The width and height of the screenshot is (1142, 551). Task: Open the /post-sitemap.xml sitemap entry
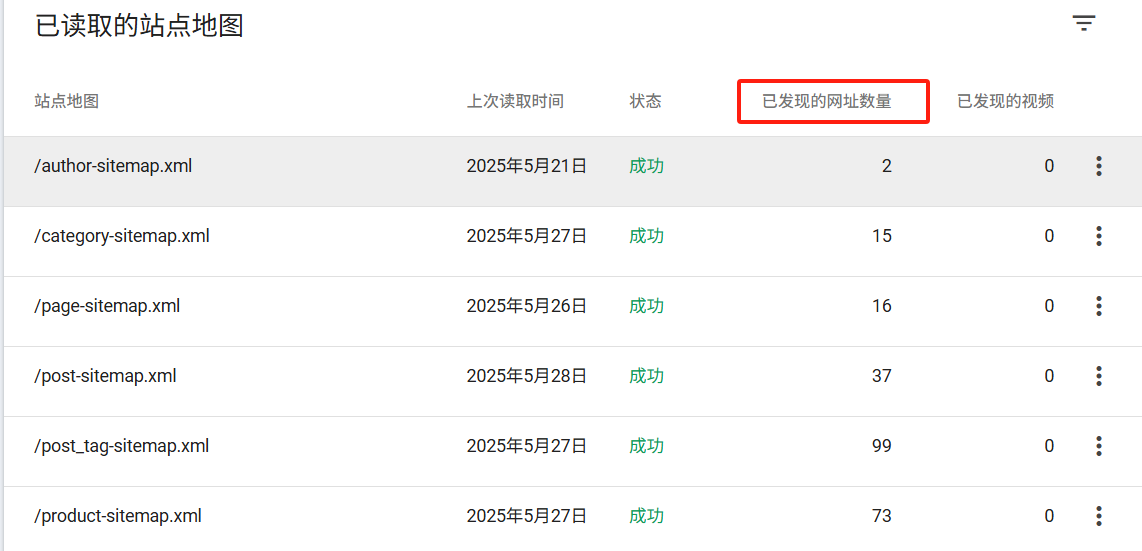pos(105,376)
